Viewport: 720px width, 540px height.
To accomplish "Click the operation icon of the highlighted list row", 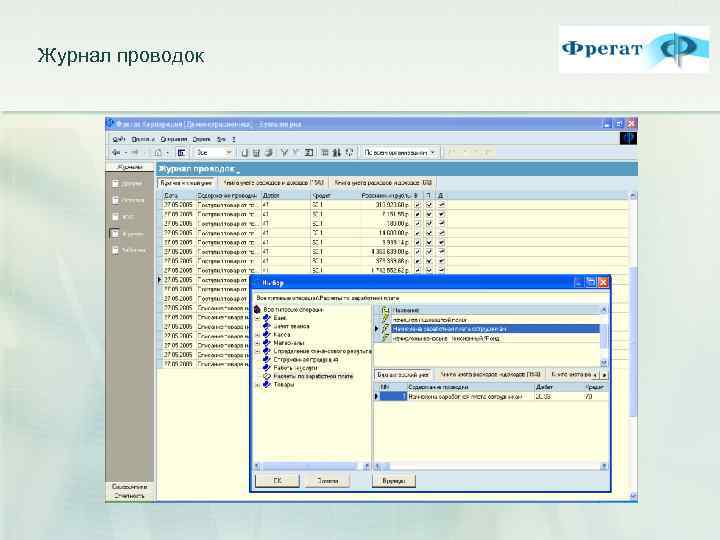I will [386, 329].
